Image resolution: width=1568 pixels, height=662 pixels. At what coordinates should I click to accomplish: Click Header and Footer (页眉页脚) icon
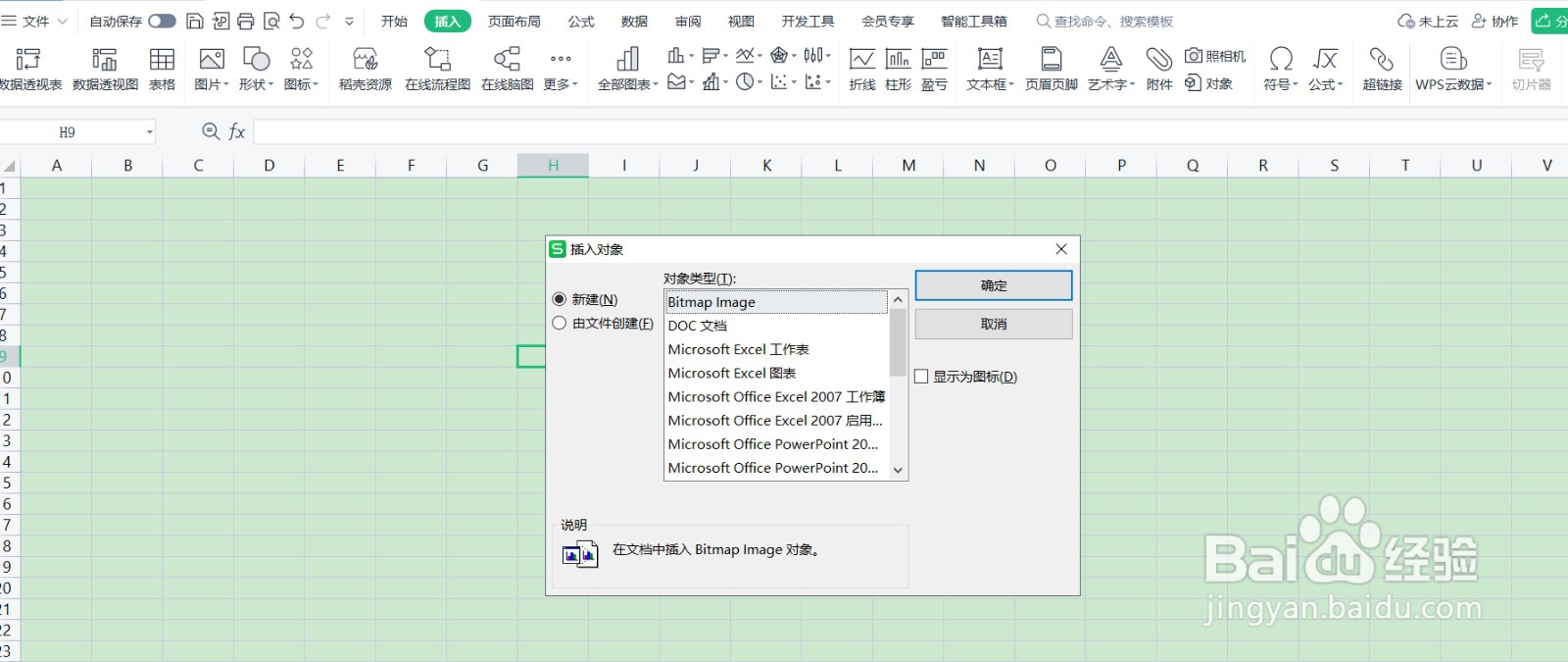tap(1051, 70)
